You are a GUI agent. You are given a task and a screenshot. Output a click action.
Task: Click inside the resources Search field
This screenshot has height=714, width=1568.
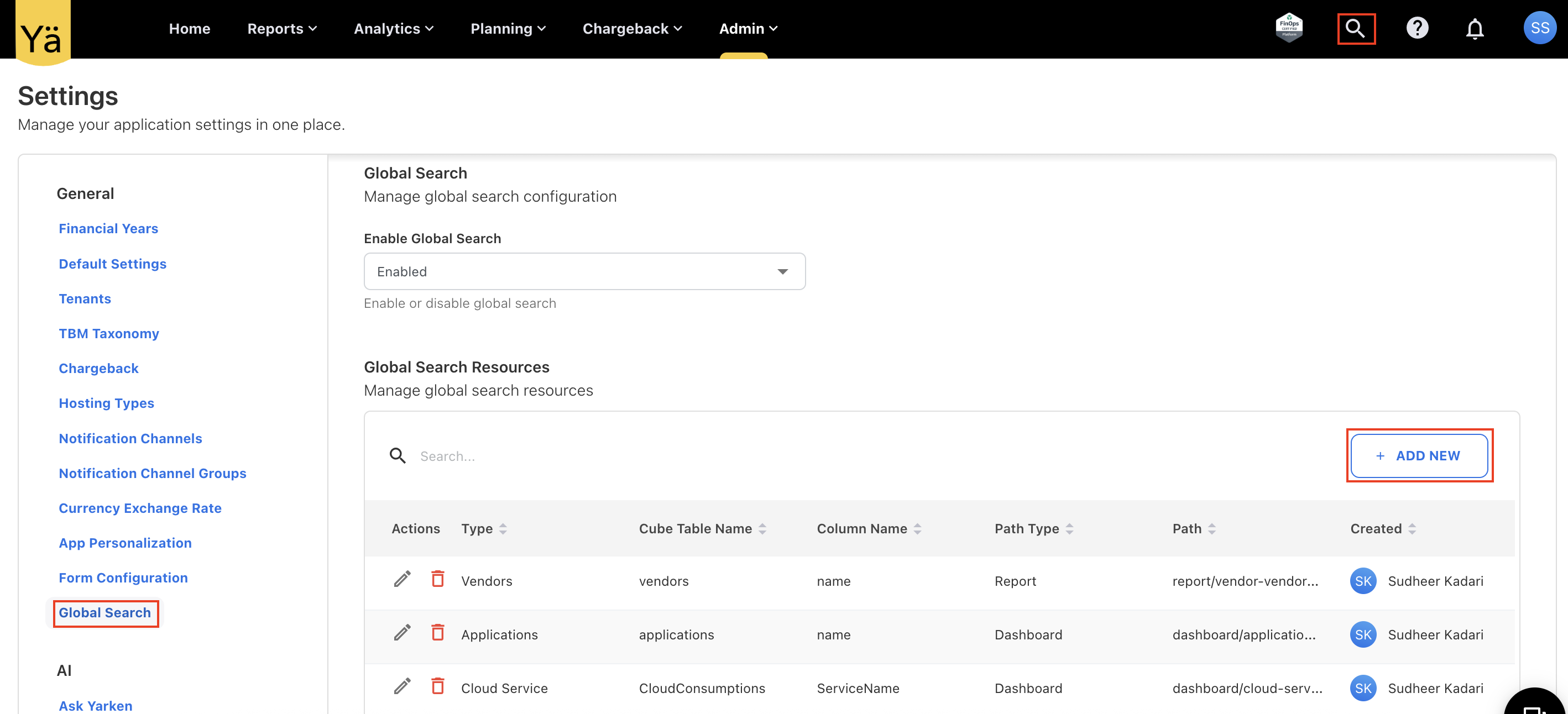[548, 455]
